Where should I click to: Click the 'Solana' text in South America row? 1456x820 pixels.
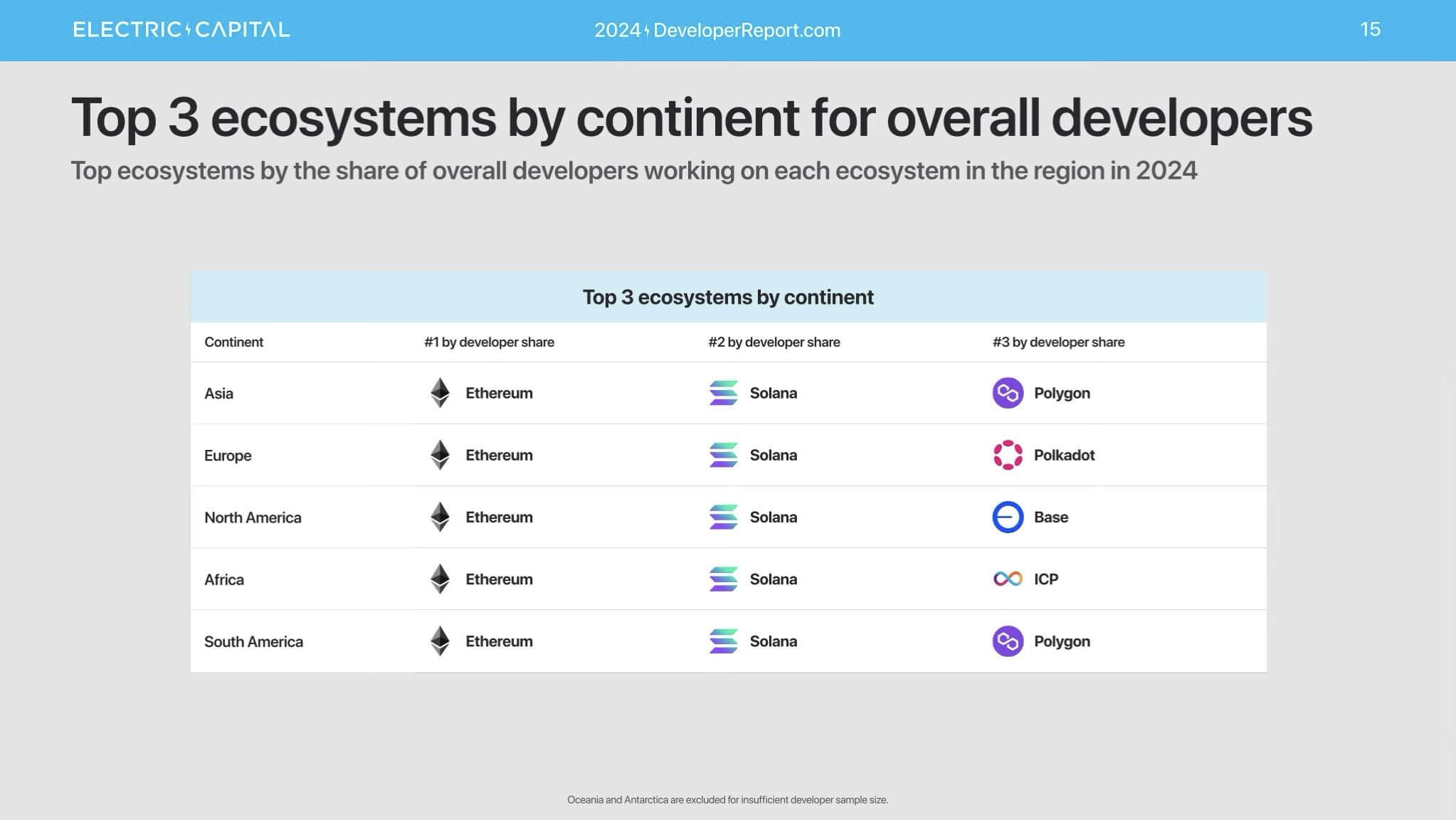pos(774,641)
